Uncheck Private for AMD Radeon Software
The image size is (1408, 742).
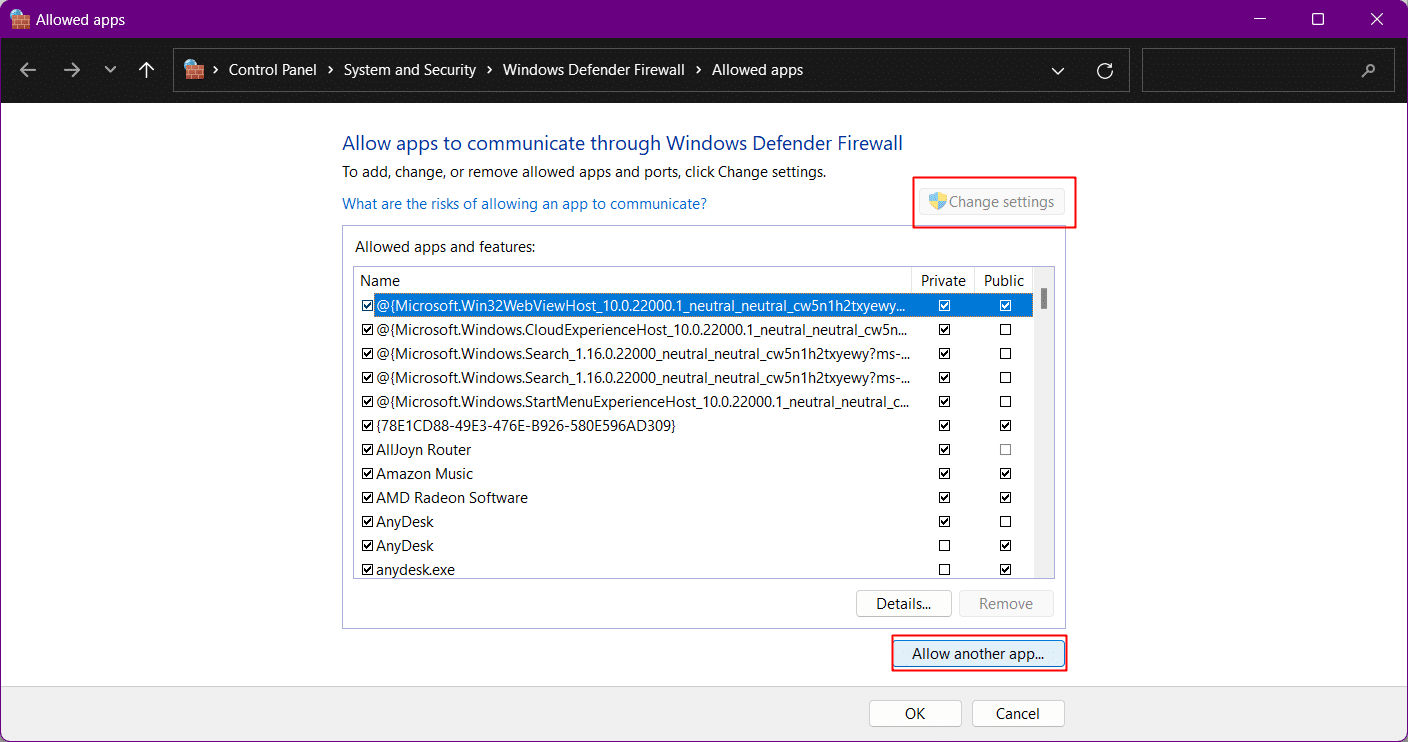(x=944, y=498)
